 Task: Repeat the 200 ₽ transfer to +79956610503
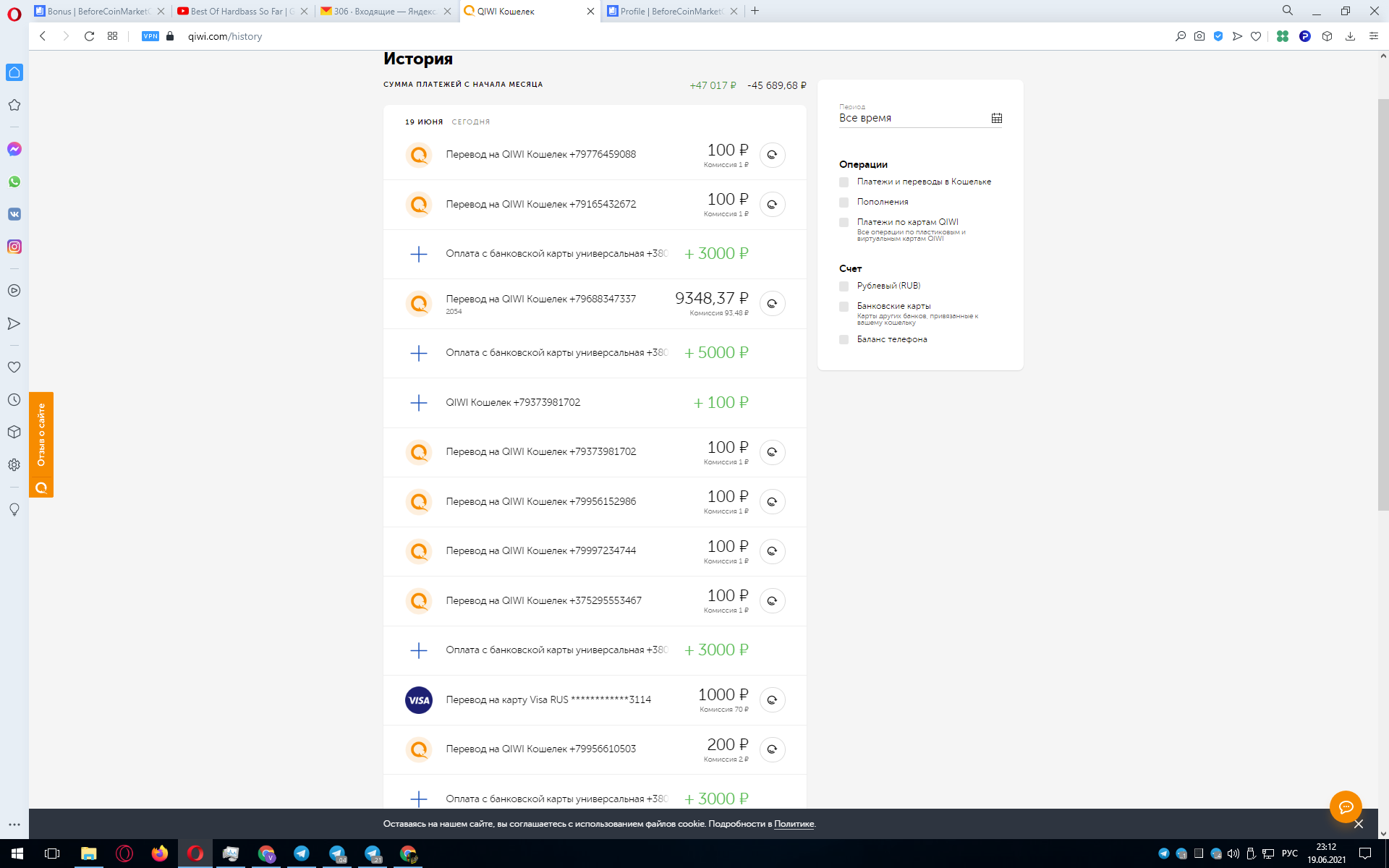pyautogui.click(x=772, y=749)
